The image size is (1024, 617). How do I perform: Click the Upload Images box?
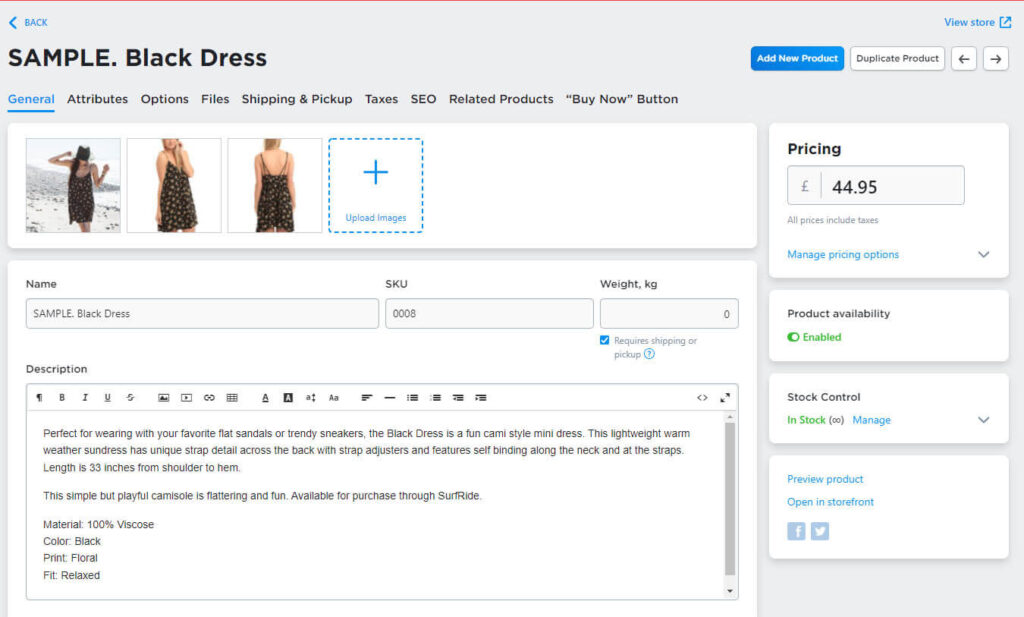[x=376, y=185]
